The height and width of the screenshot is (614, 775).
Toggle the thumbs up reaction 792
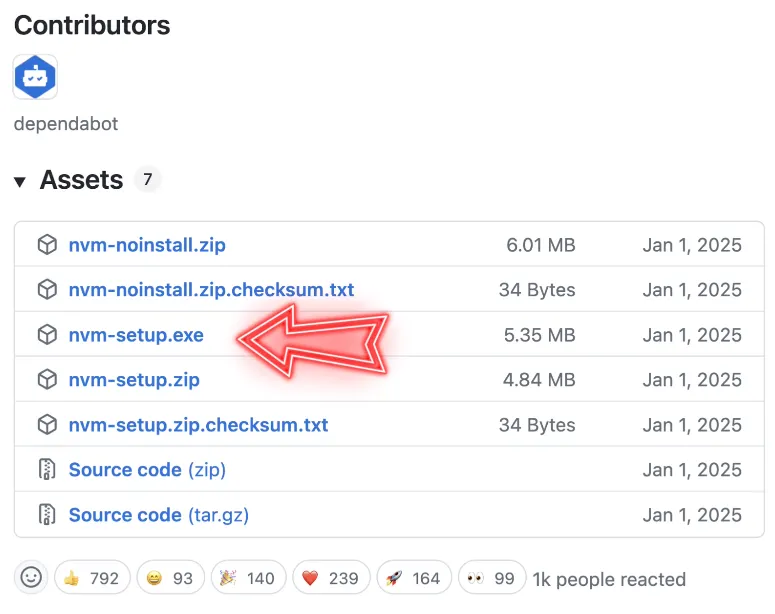pos(92,577)
